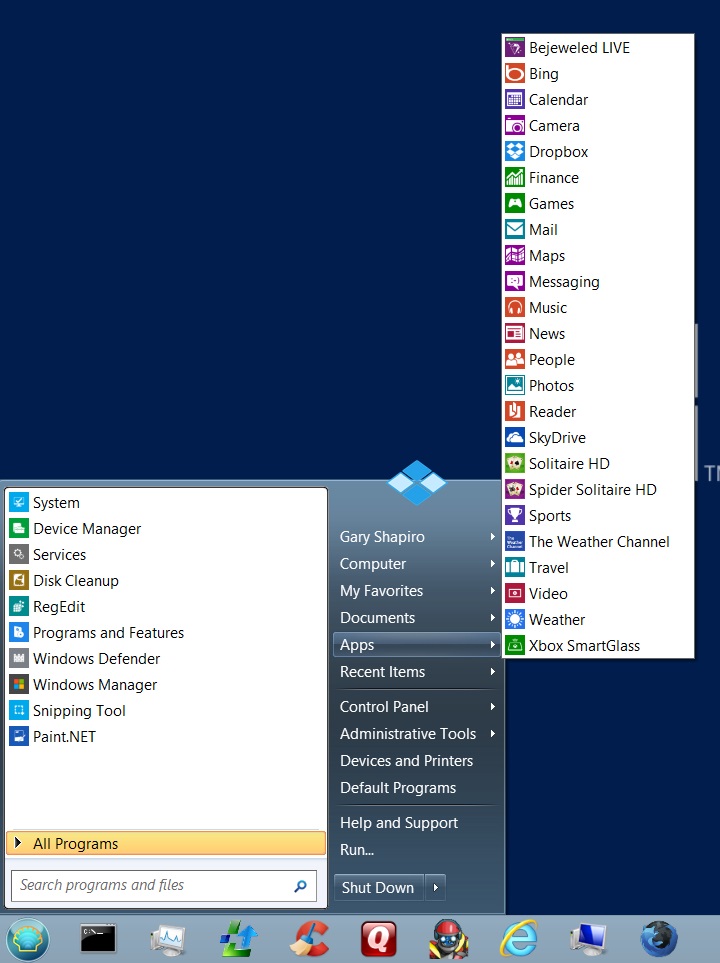Click the user picture icon atop start menu

pyautogui.click(x=417, y=482)
